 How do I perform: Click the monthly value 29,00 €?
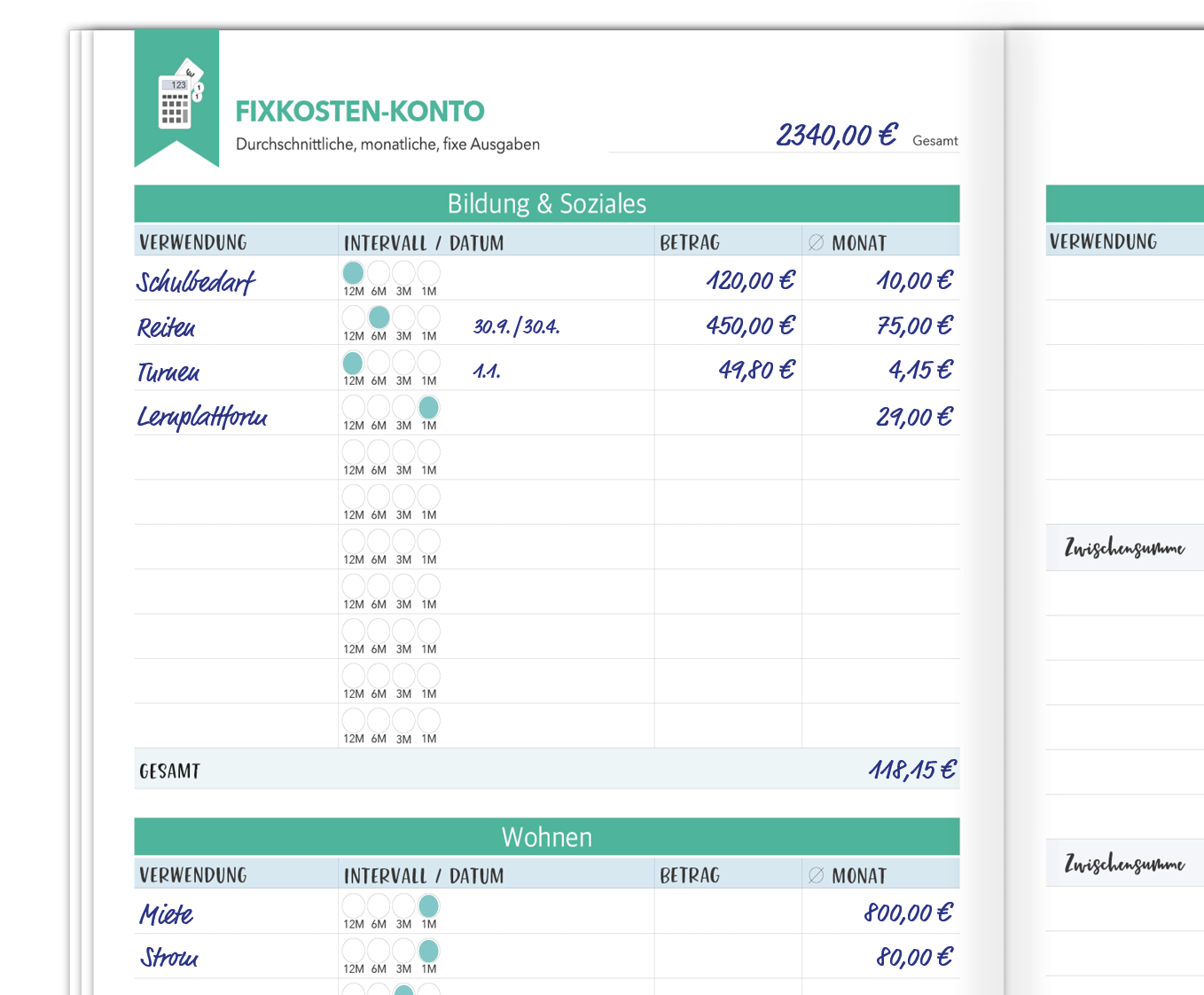pyautogui.click(x=915, y=417)
